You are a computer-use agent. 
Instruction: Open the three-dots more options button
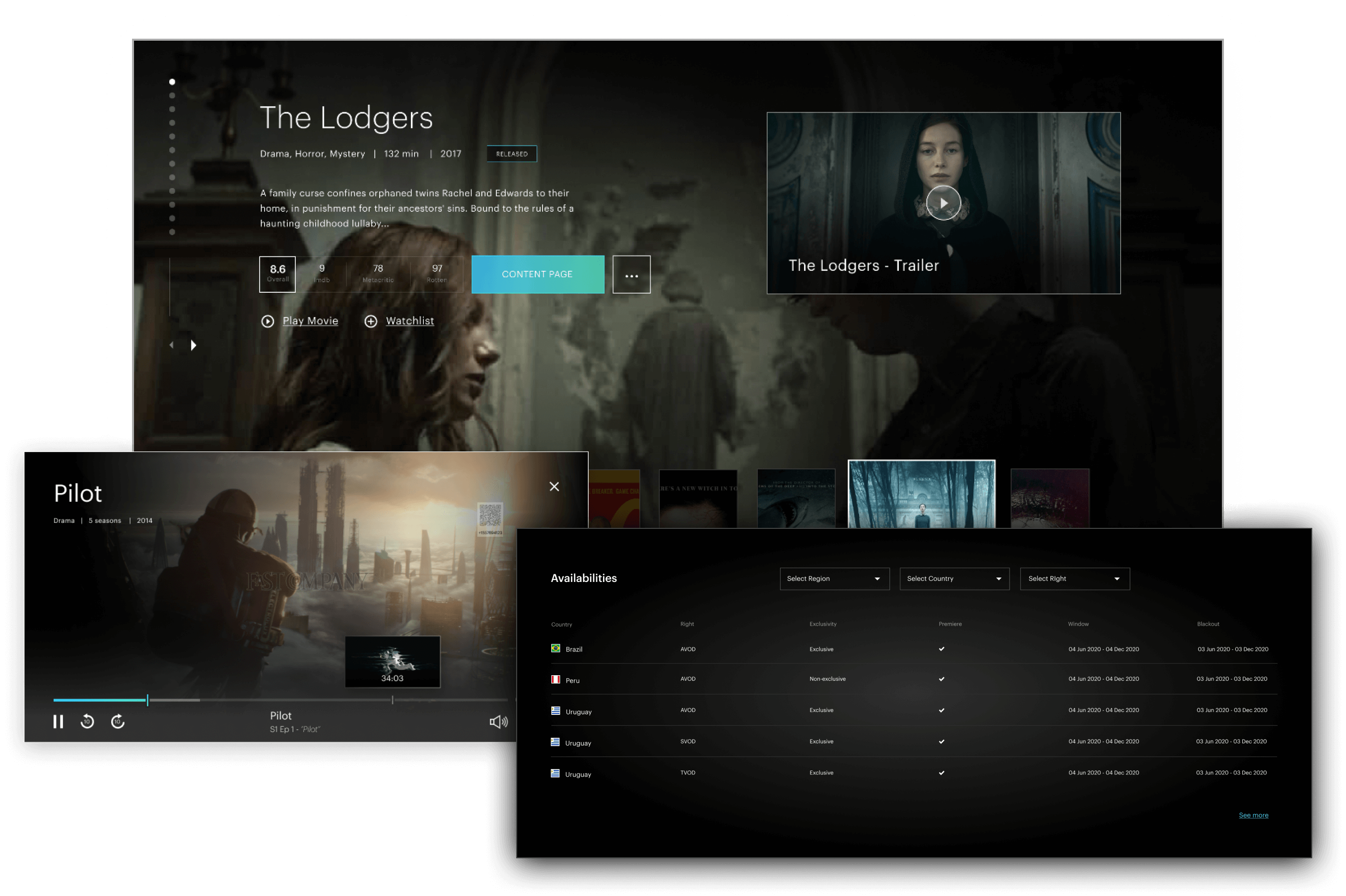pos(632,274)
